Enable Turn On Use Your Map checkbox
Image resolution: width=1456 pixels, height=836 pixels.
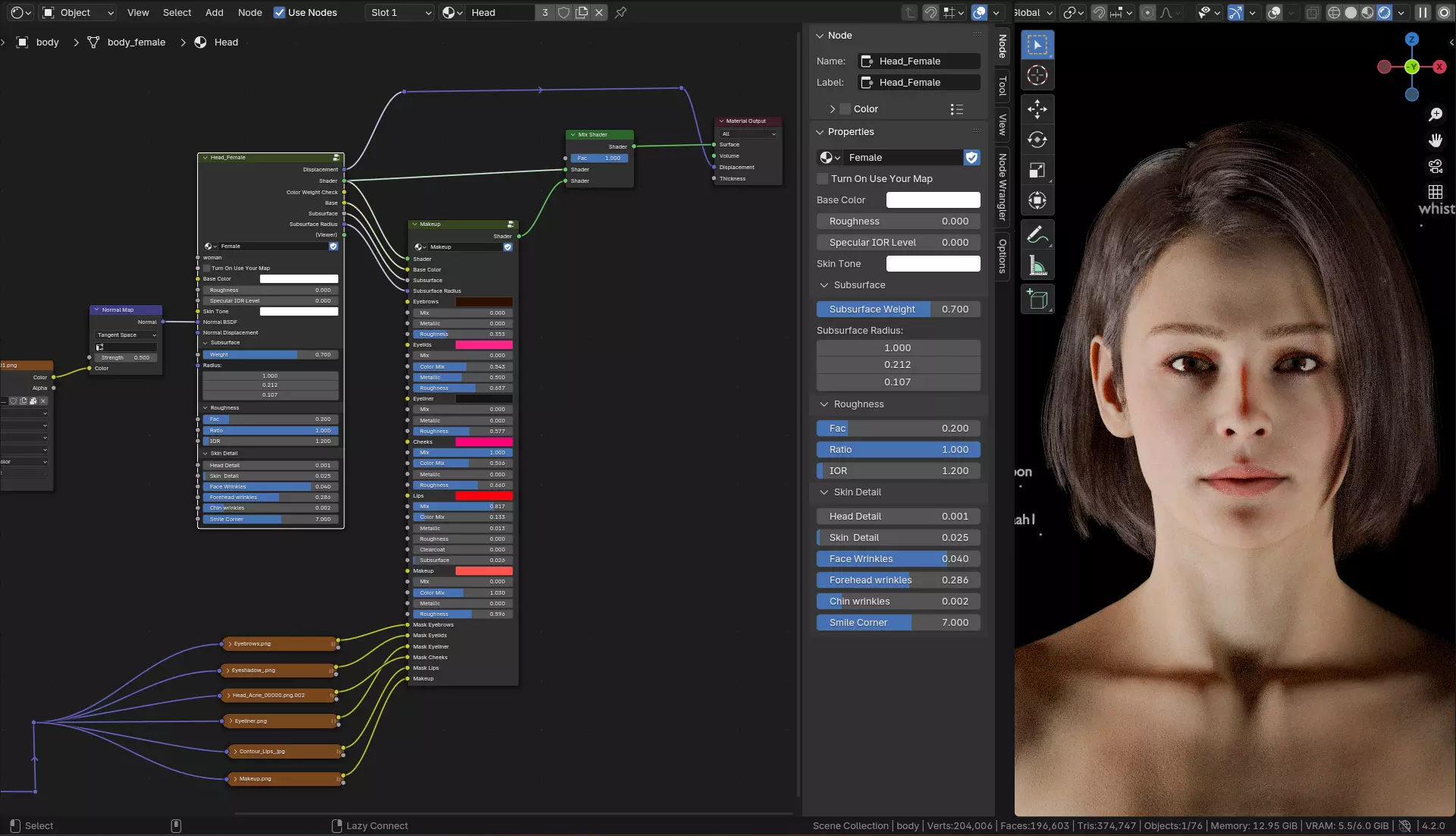coord(823,179)
